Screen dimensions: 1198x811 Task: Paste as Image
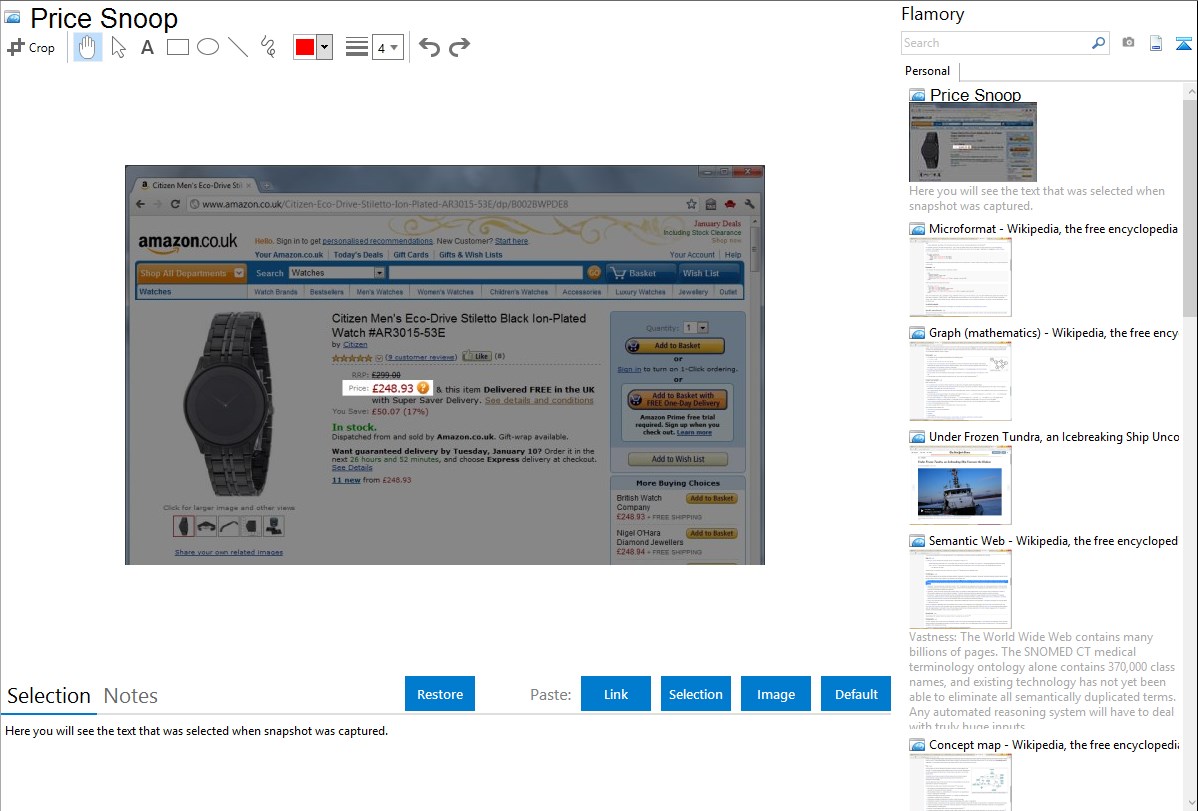(x=775, y=694)
